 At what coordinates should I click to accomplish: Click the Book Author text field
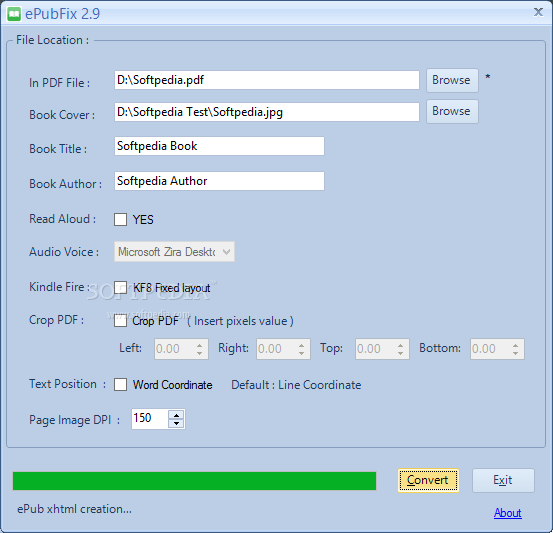point(219,181)
